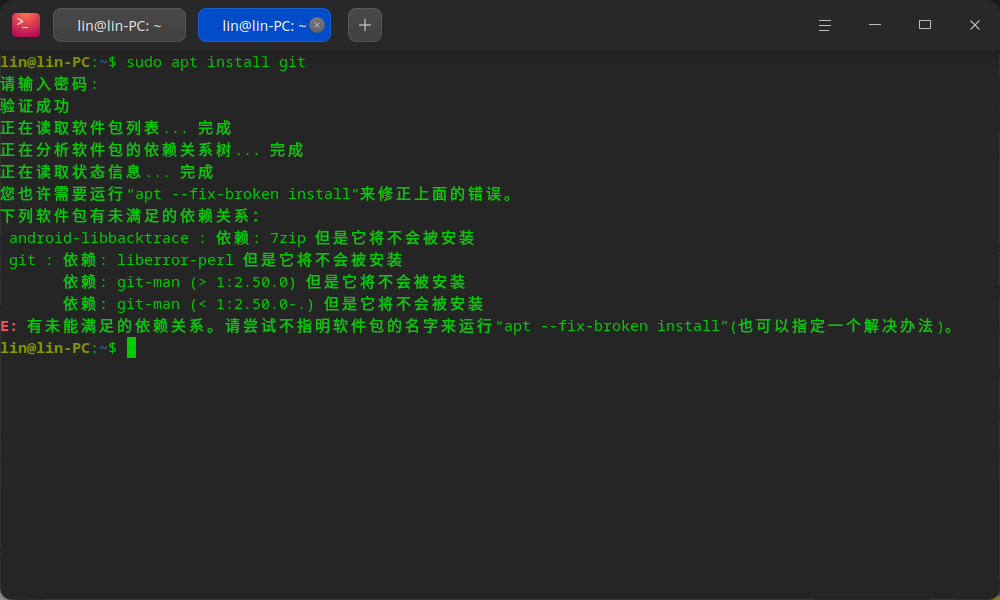Click 'git-man (< 1:2.50.0-.)' dependency text
Image resolution: width=1000 pixels, height=600 pixels.
216,304
